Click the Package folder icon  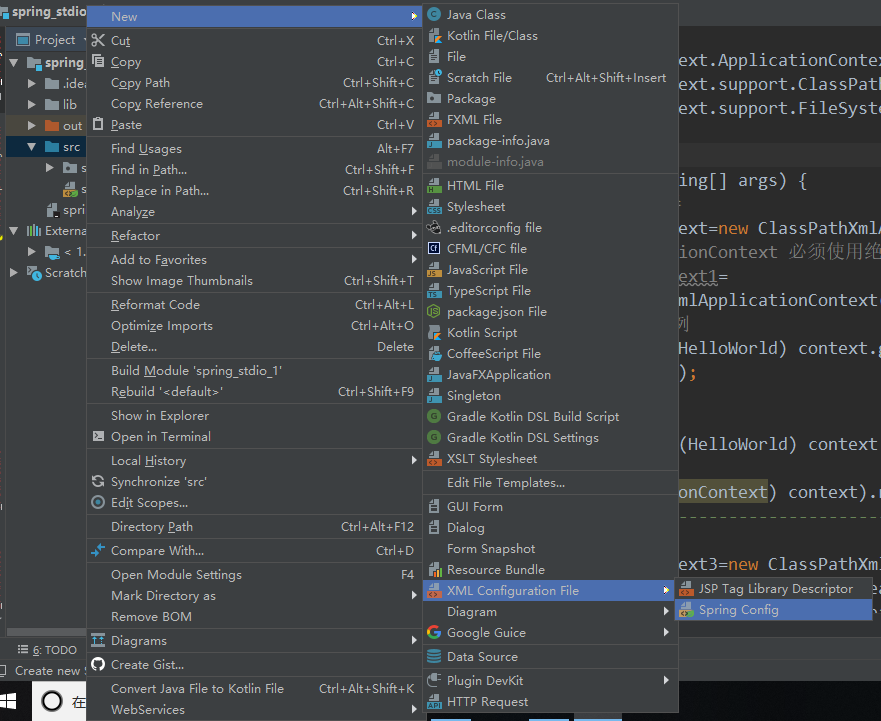(434, 99)
